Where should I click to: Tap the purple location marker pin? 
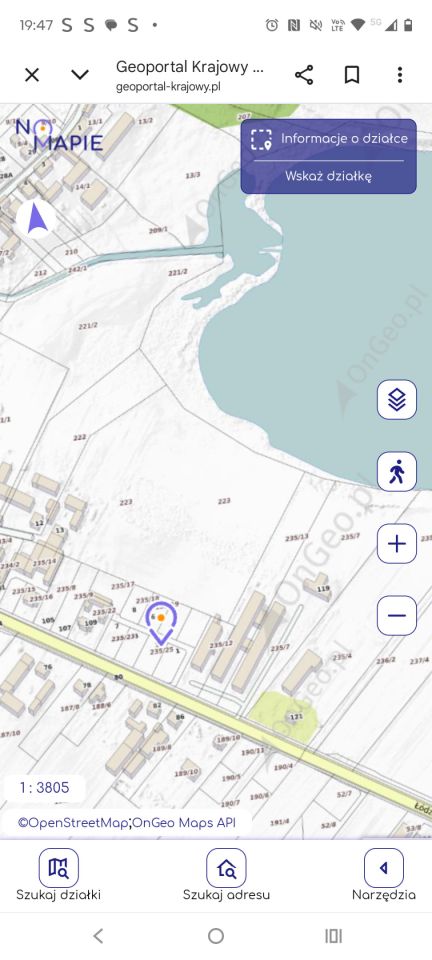click(x=161, y=623)
